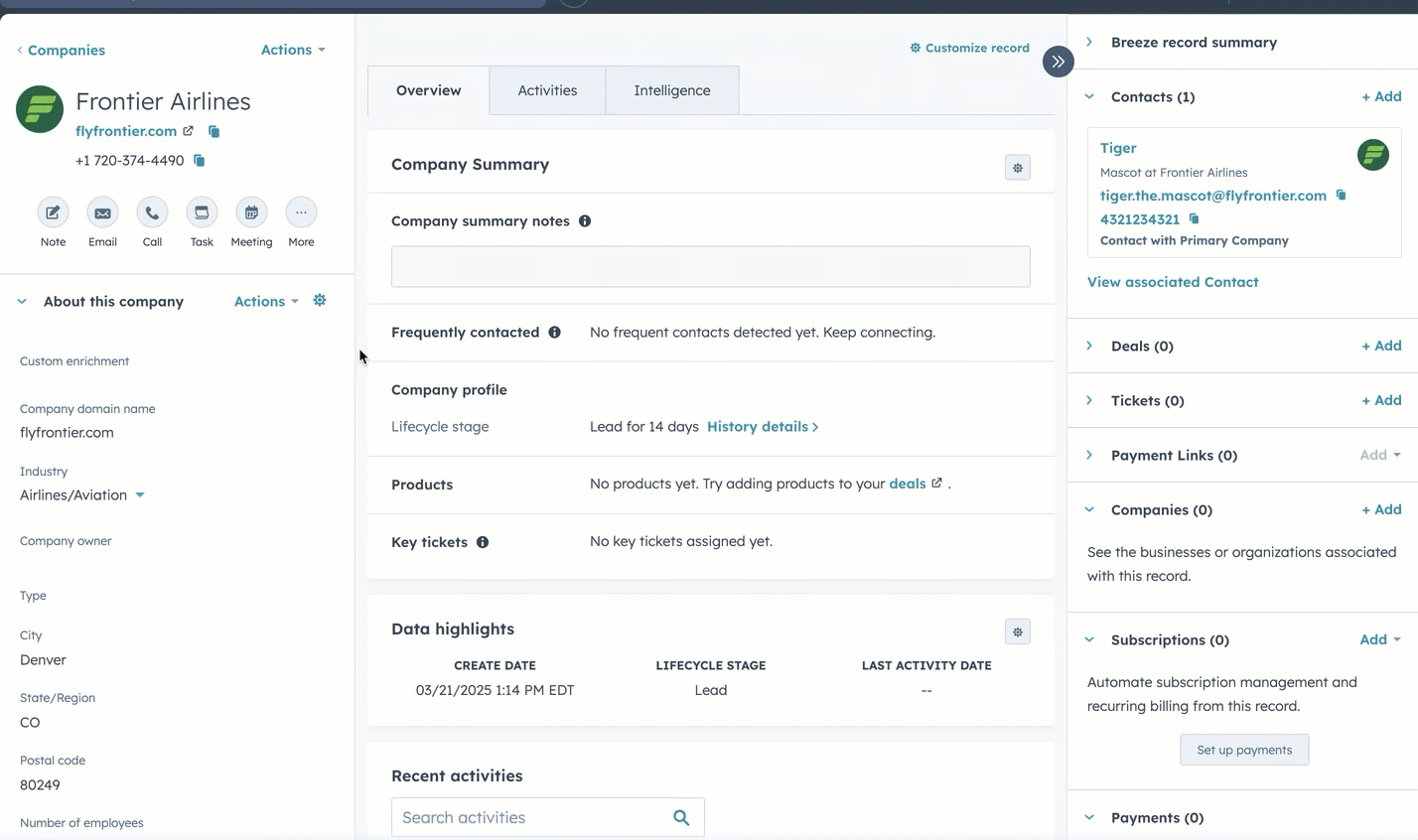1418x840 pixels.
Task: Click Set up payments button
Action: pyautogui.click(x=1244, y=750)
